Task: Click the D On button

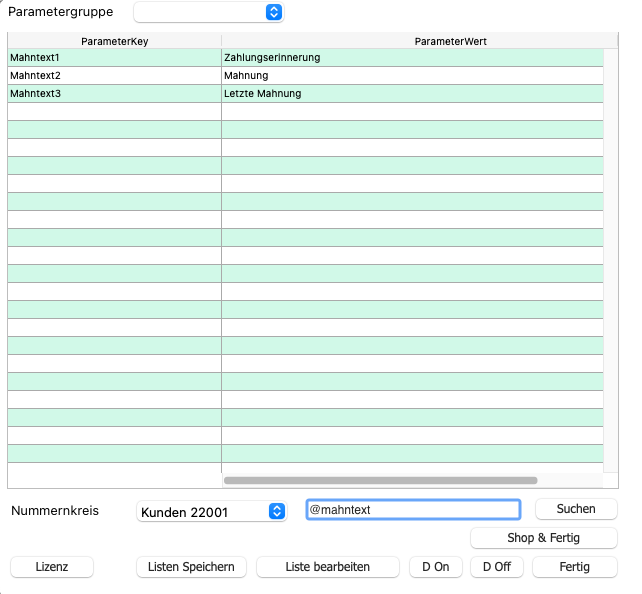Action: (436, 567)
